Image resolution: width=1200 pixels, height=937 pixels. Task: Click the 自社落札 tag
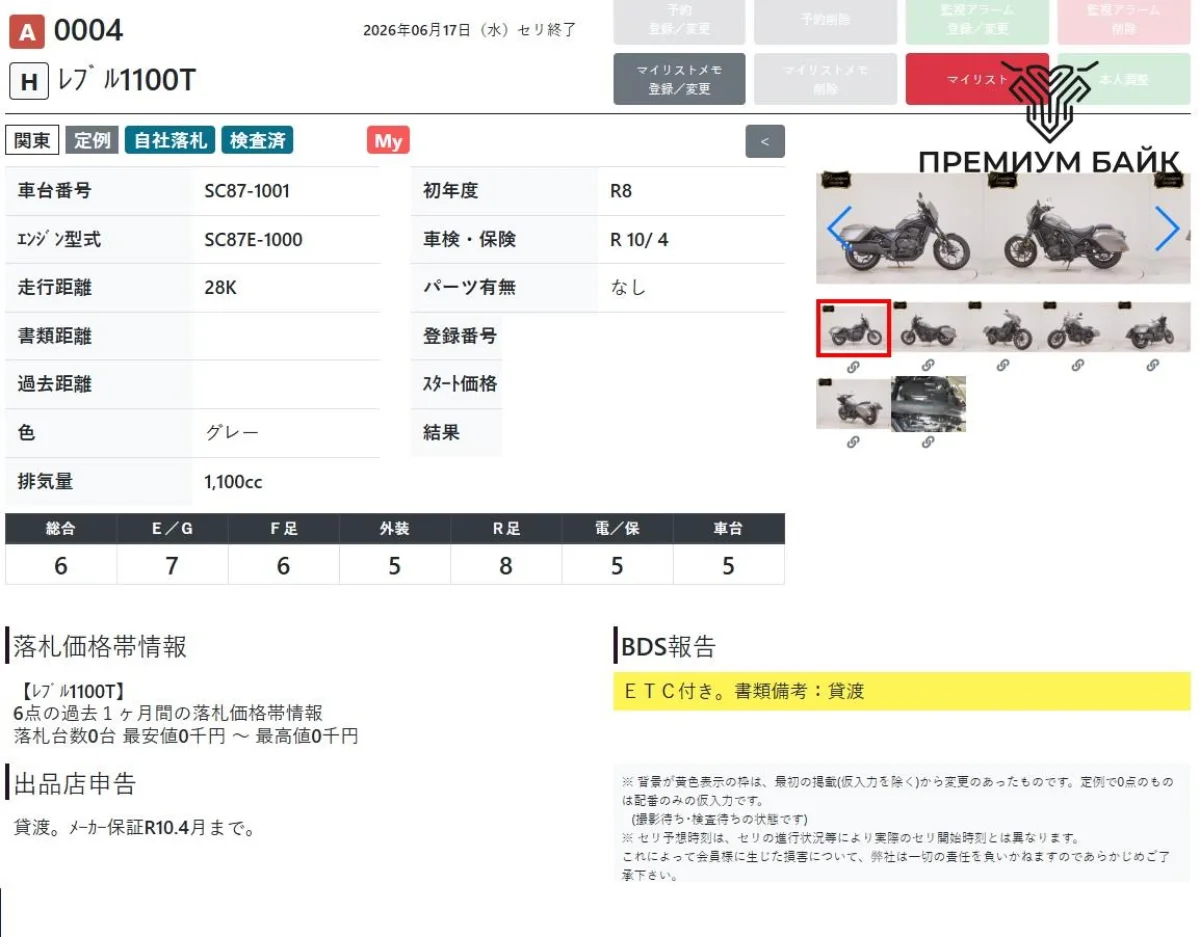click(170, 141)
